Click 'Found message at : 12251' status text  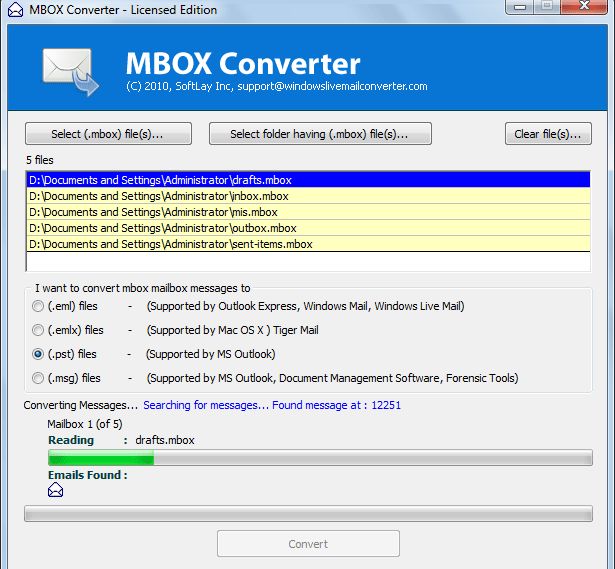click(x=337, y=405)
